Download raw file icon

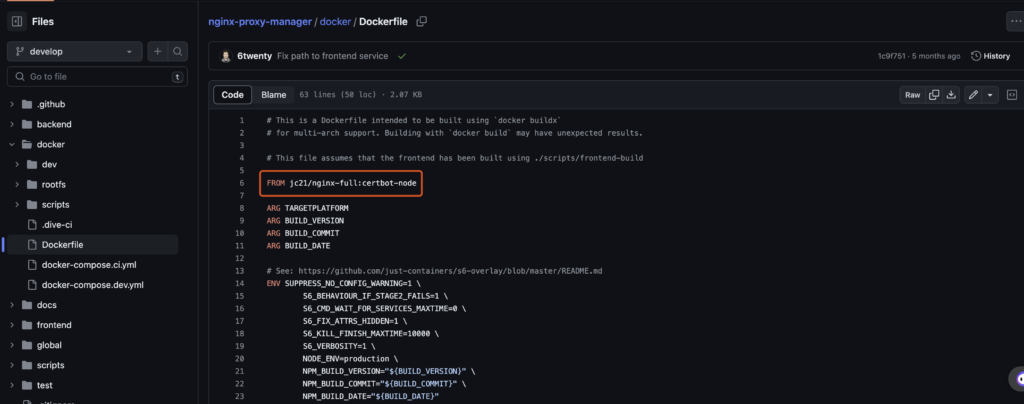tap(952, 95)
